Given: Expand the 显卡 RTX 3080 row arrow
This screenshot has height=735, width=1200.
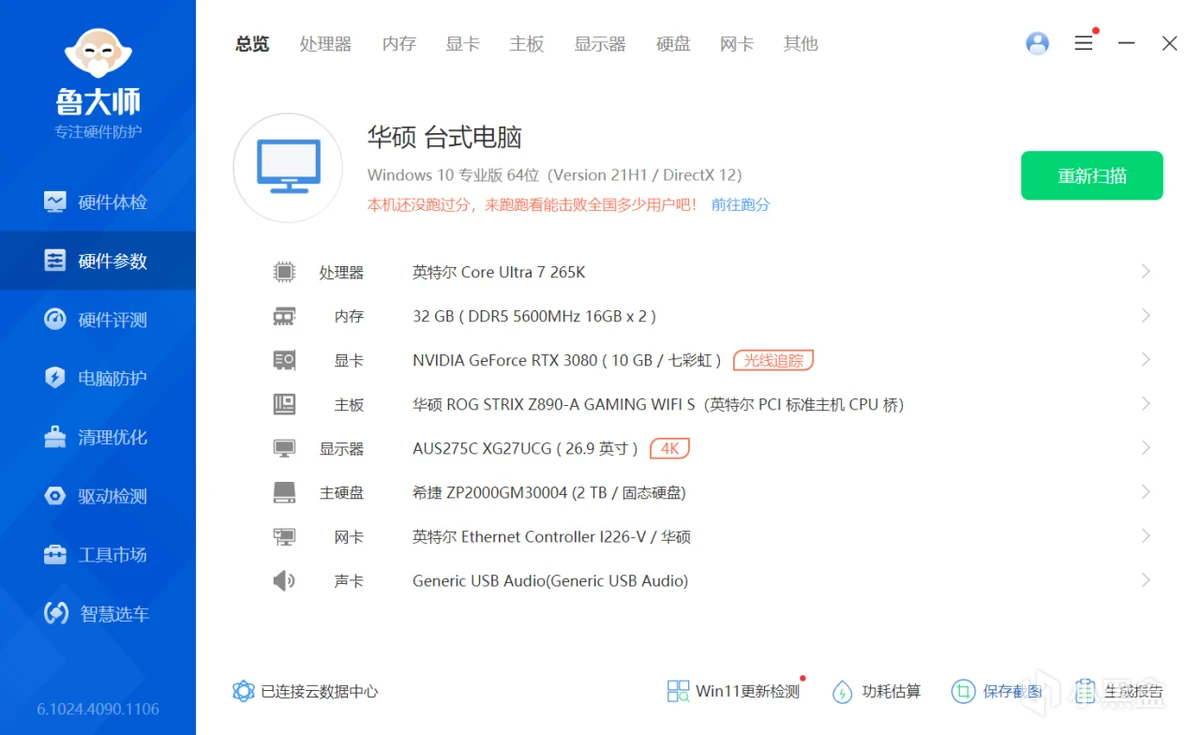Looking at the screenshot, I should [x=1145, y=360].
